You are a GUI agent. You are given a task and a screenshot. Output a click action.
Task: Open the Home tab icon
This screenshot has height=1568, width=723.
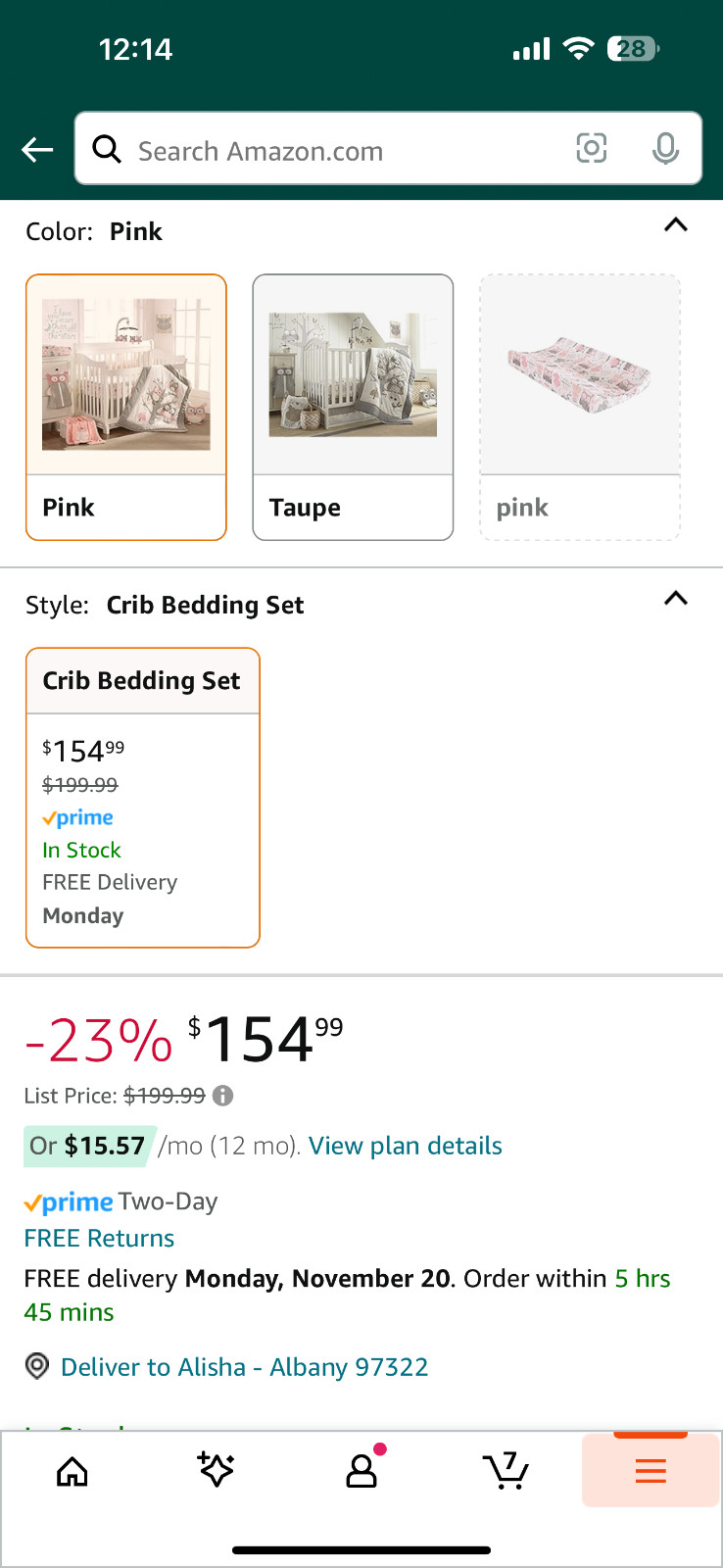(x=72, y=1471)
